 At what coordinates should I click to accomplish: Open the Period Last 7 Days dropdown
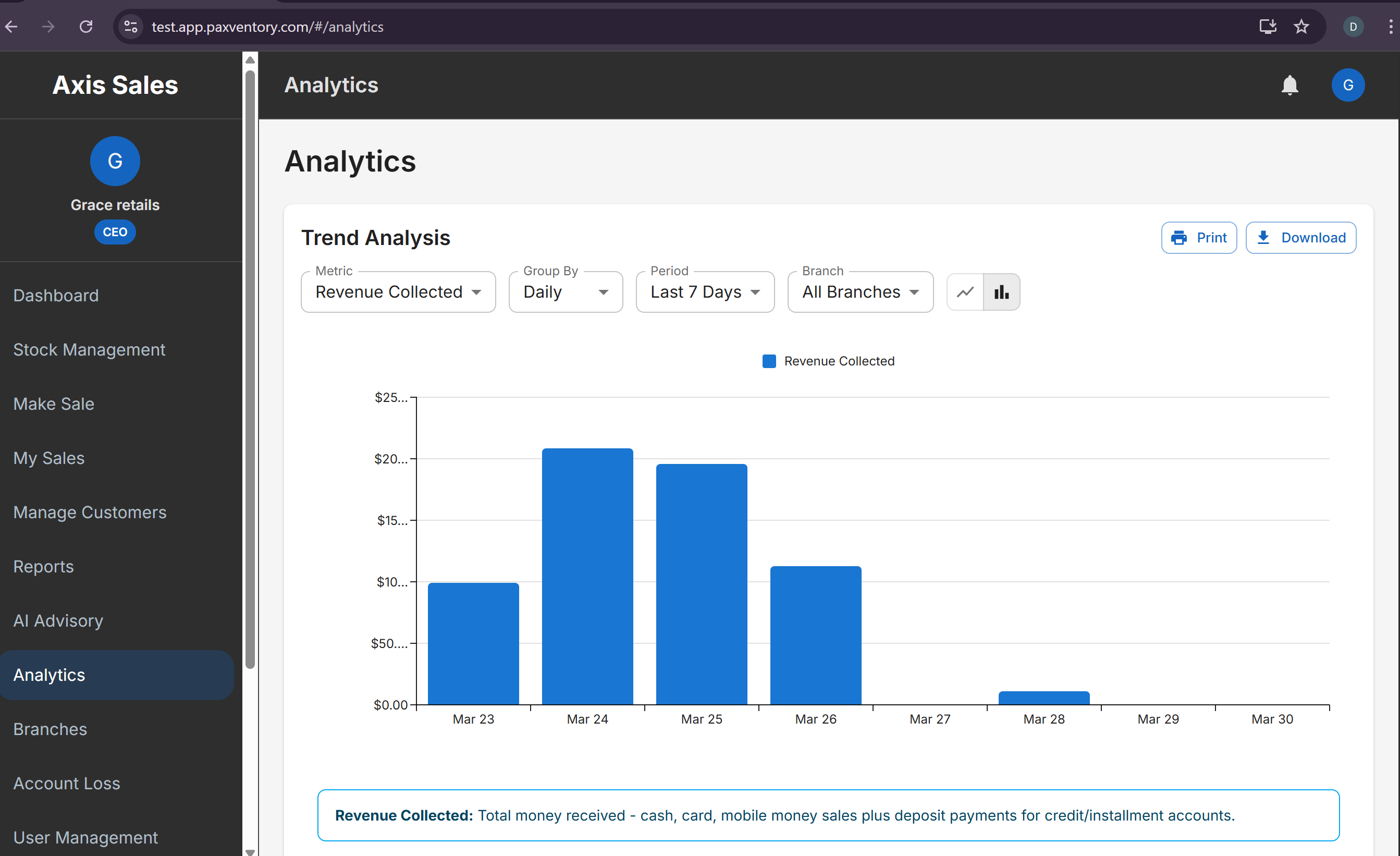pos(705,292)
